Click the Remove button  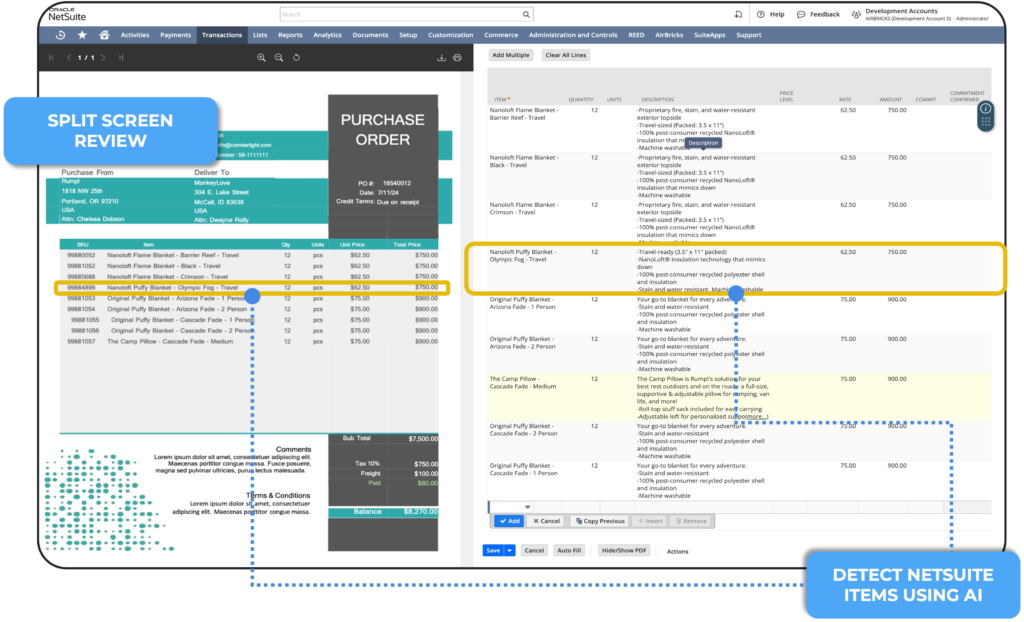(691, 521)
